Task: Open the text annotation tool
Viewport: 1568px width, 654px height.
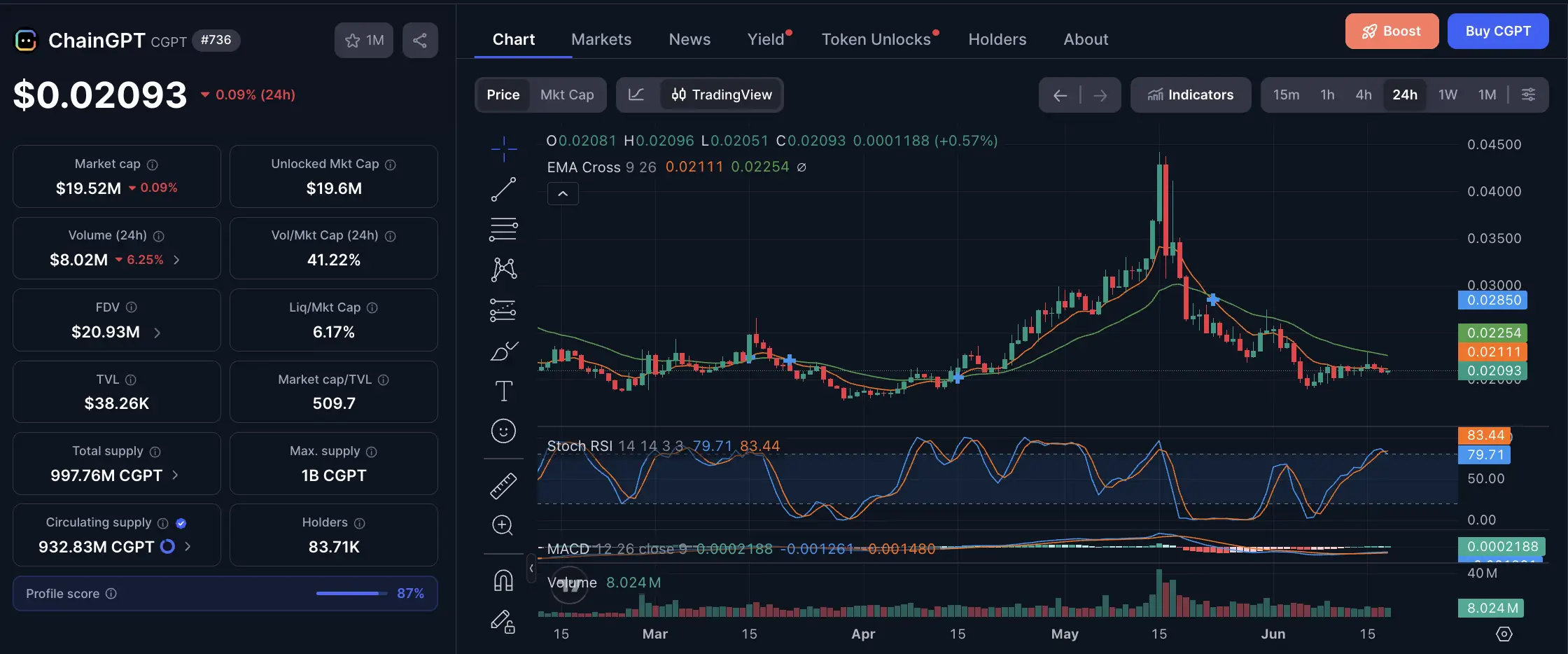Action: pyautogui.click(x=503, y=391)
